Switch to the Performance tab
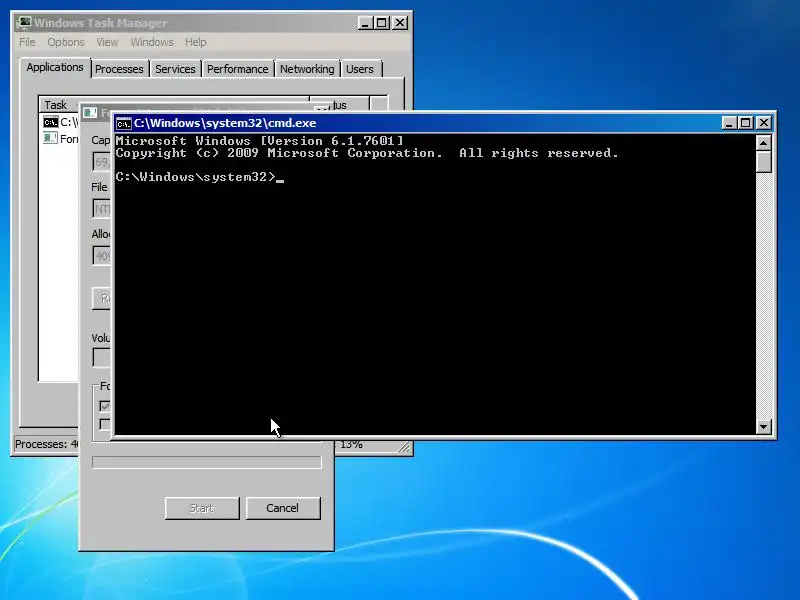The image size is (800, 600). tap(237, 69)
